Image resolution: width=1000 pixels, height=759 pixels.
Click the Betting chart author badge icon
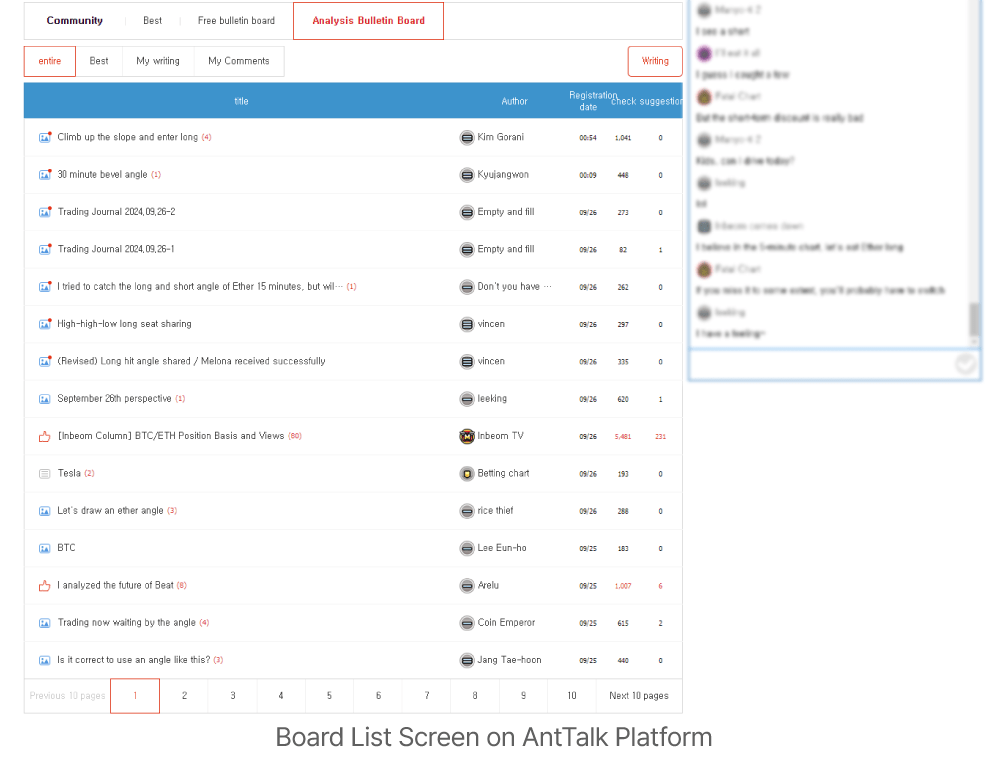466,473
